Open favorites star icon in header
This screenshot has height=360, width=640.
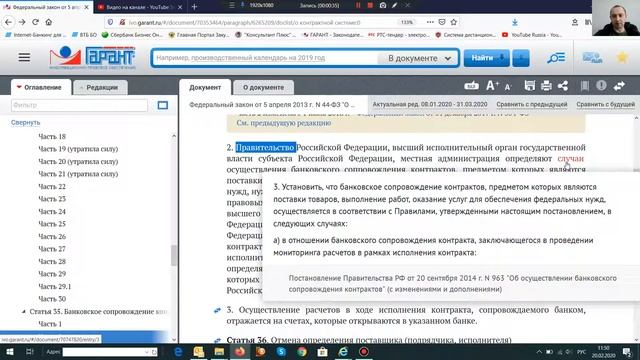pos(622,58)
